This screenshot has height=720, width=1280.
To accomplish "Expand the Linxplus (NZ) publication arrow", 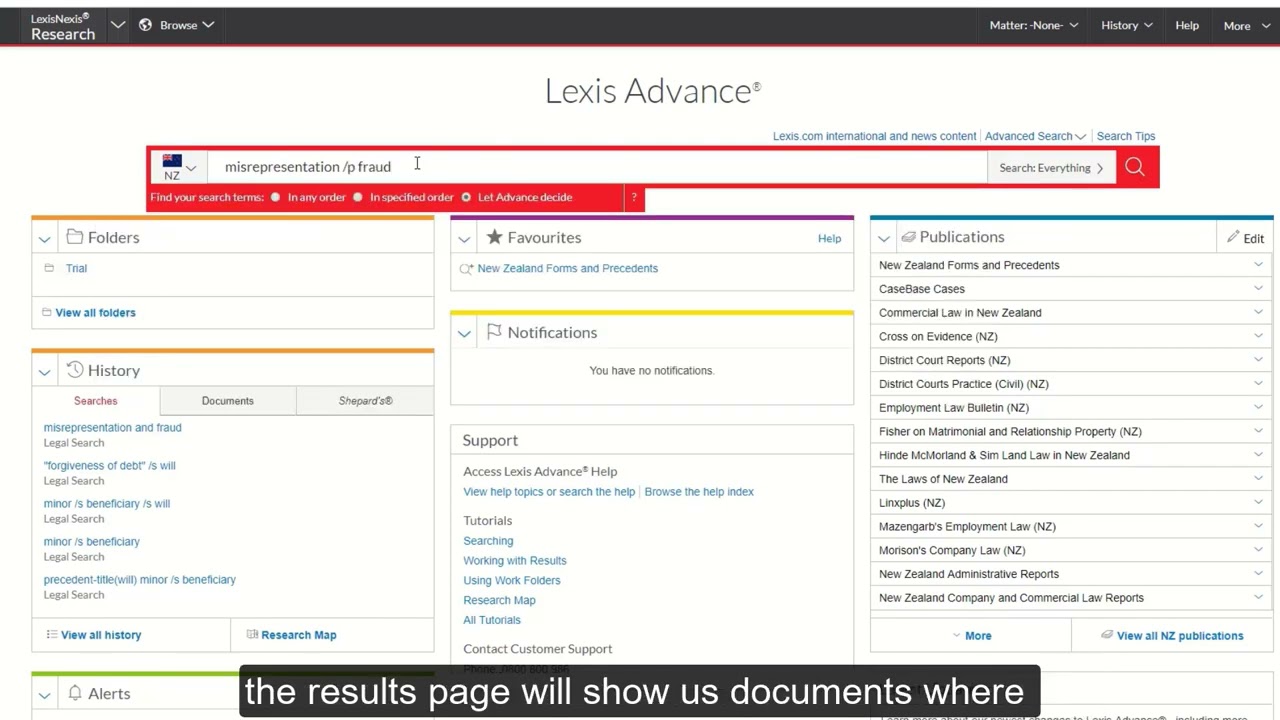I will pos(1258,502).
